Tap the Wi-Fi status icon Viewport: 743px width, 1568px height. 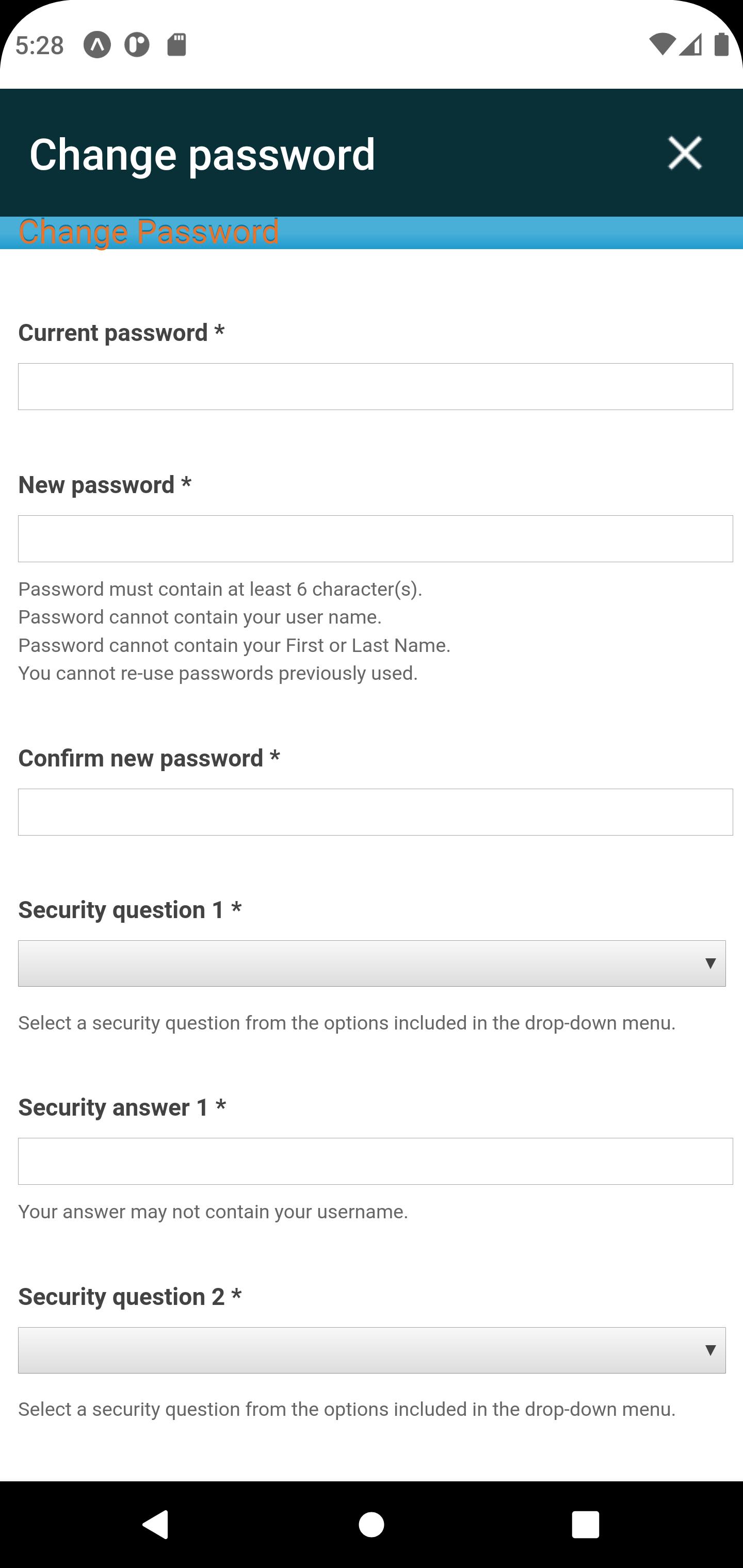click(x=661, y=44)
